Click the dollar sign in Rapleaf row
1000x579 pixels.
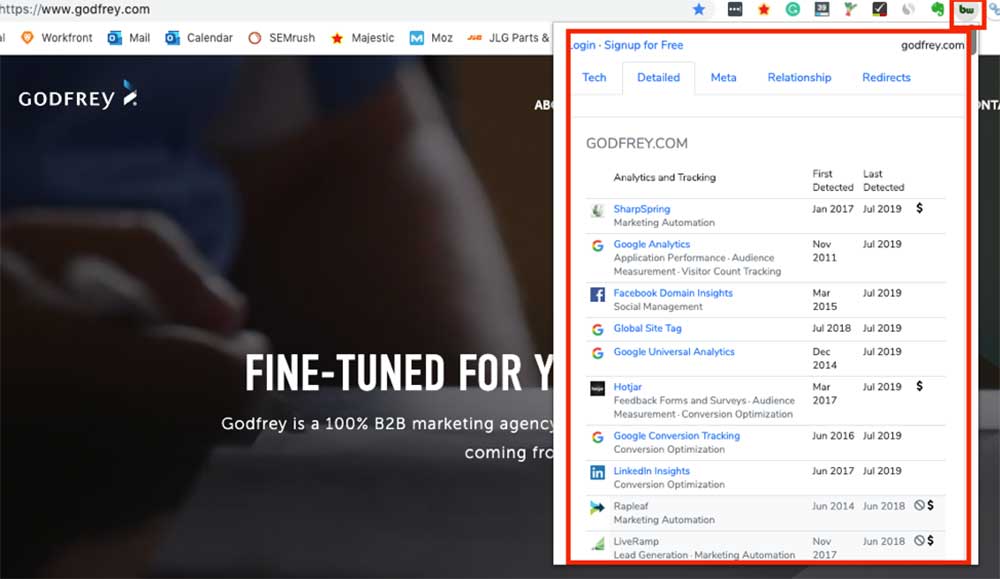(x=930, y=505)
